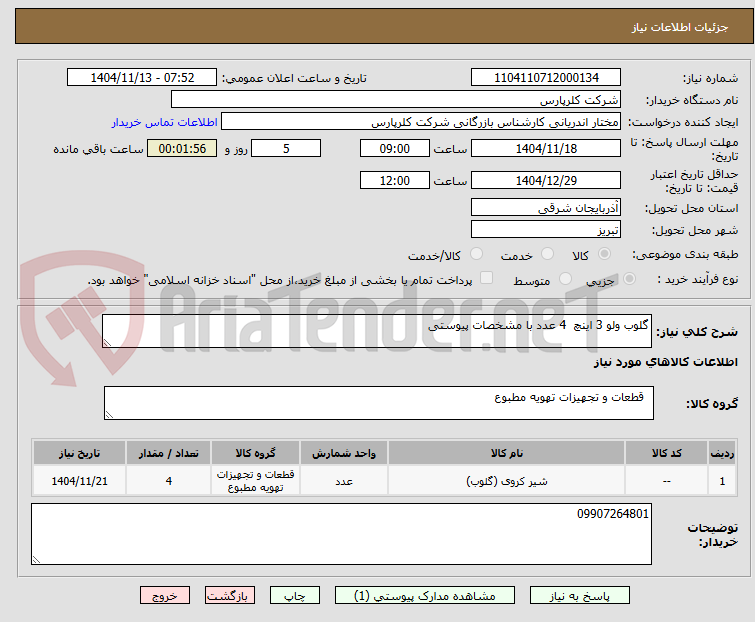Viewport: 755px width, 622px height.
Task: Click the remaining days field 5
Action: pyautogui.click(x=286, y=148)
